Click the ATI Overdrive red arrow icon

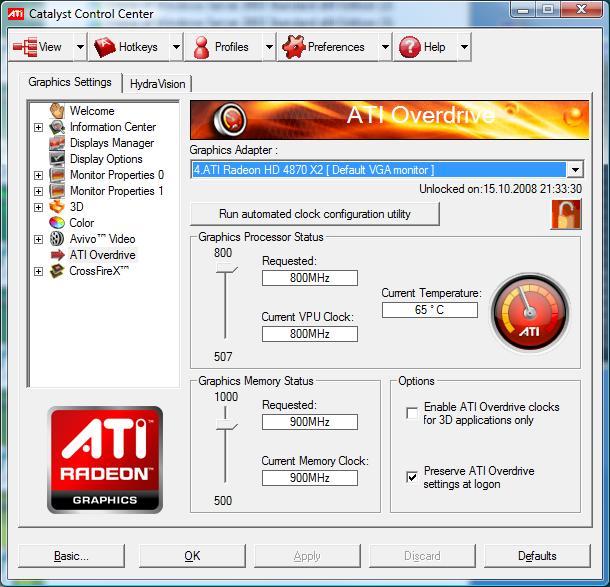(x=58, y=255)
